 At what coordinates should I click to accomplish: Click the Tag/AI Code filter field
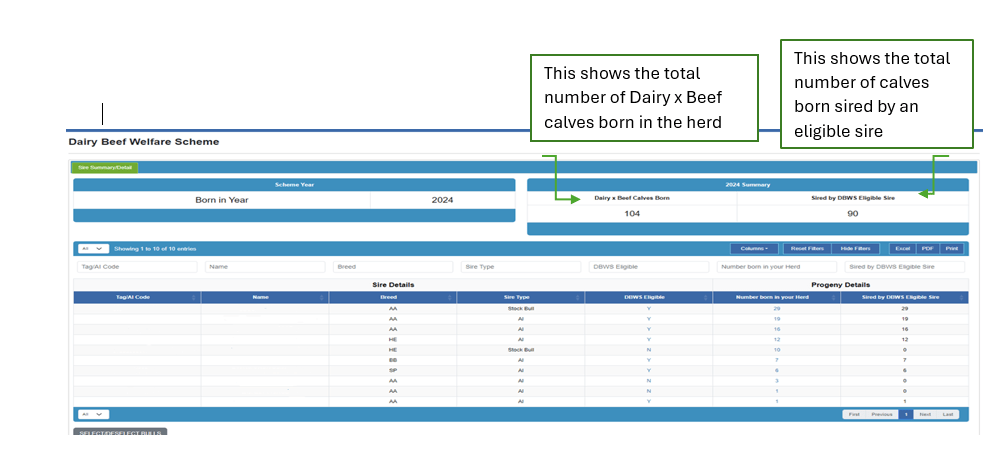tap(137, 267)
